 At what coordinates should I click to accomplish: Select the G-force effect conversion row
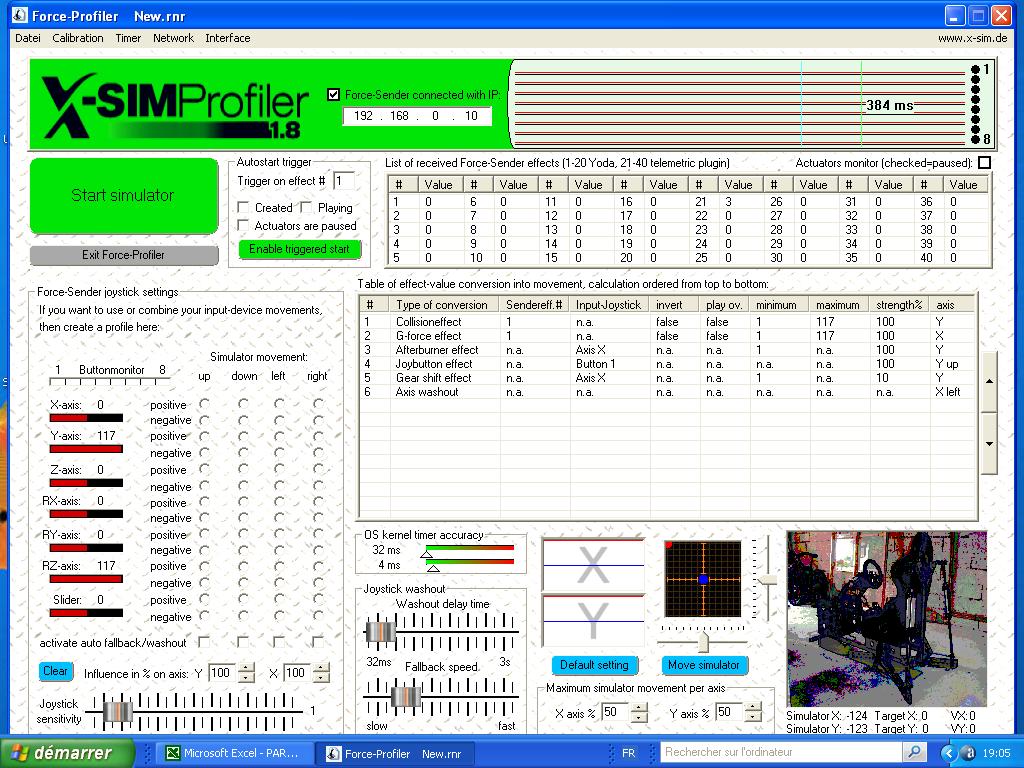666,336
